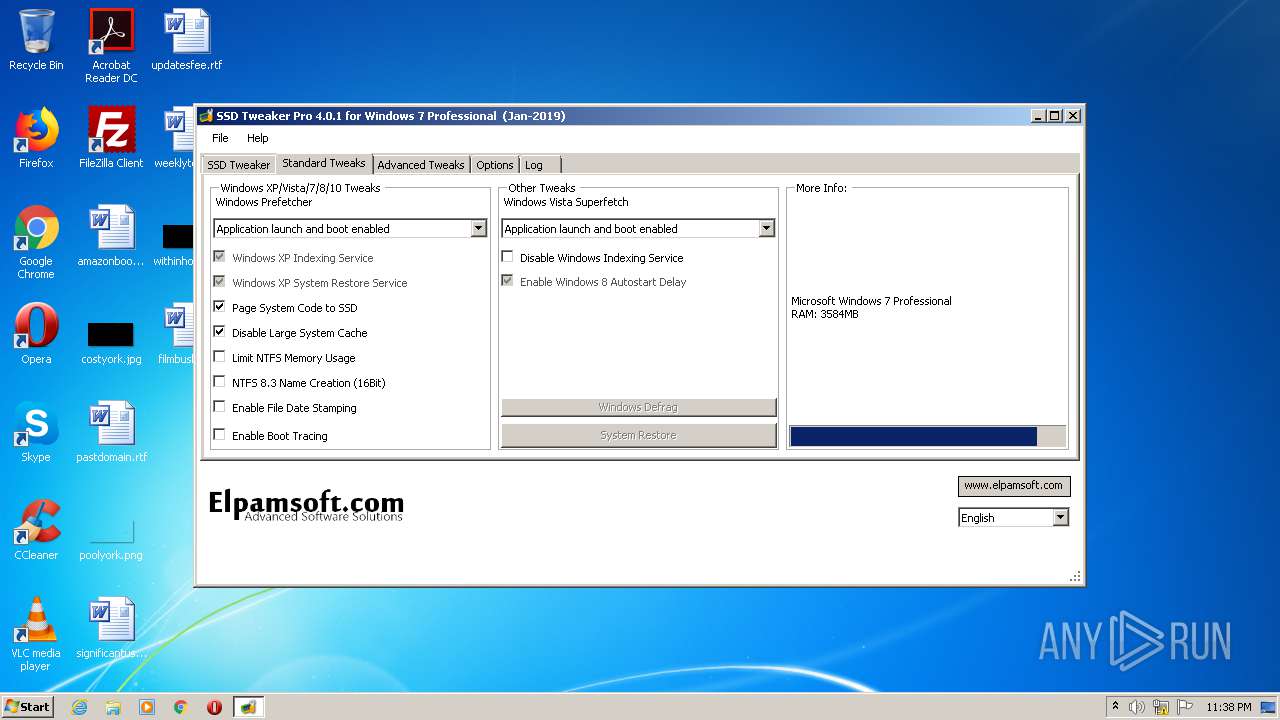This screenshot has height=720, width=1280.
Task: Launch Google Chrome desktop shortcut
Action: [x=36, y=242]
